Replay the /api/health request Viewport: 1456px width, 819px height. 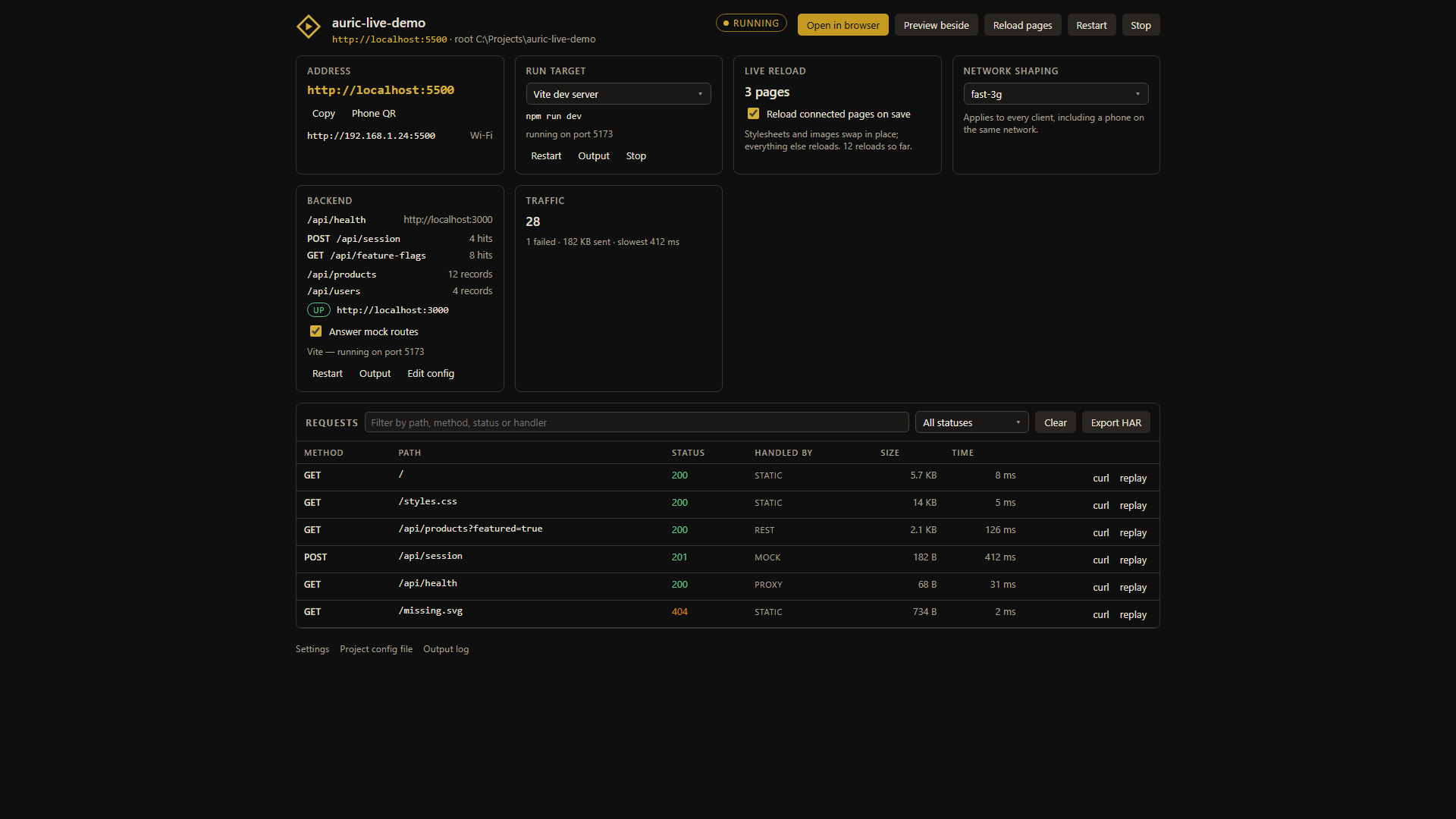tap(1133, 587)
